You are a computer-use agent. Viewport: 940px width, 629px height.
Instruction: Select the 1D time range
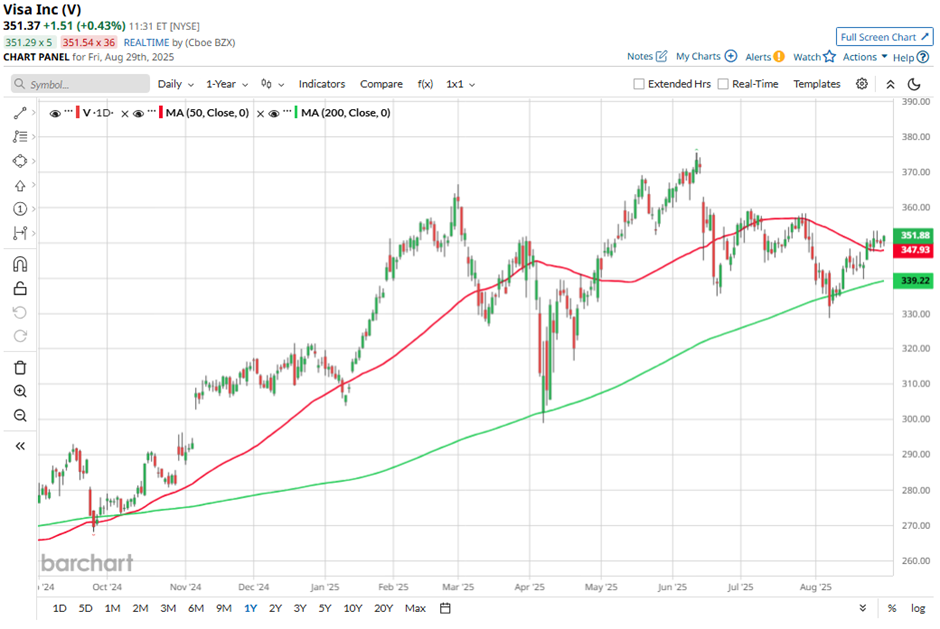59,608
